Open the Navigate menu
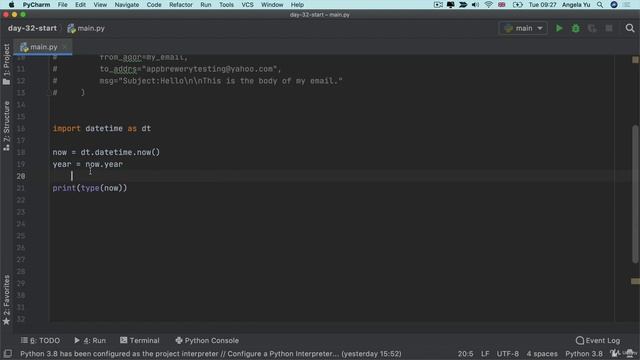This screenshot has height=360, width=640. pyautogui.click(x=127, y=5)
